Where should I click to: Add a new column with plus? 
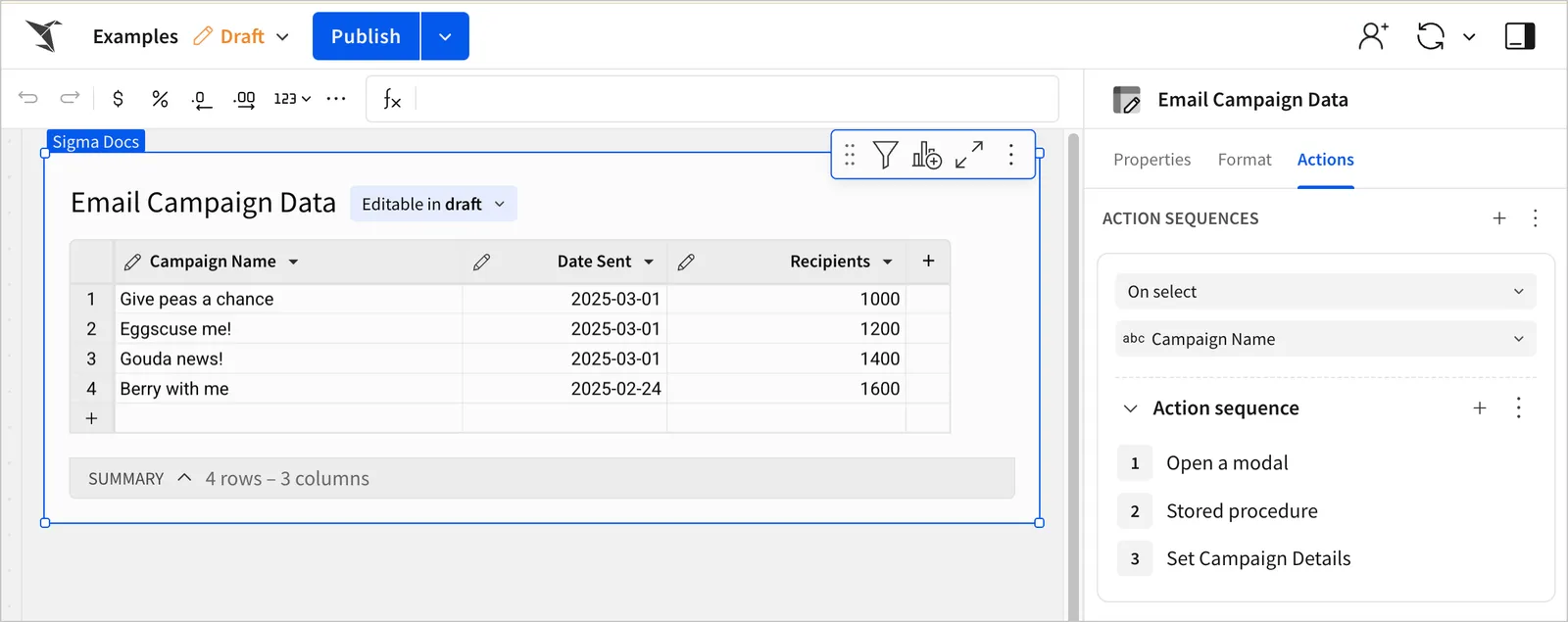pyautogui.click(x=928, y=261)
